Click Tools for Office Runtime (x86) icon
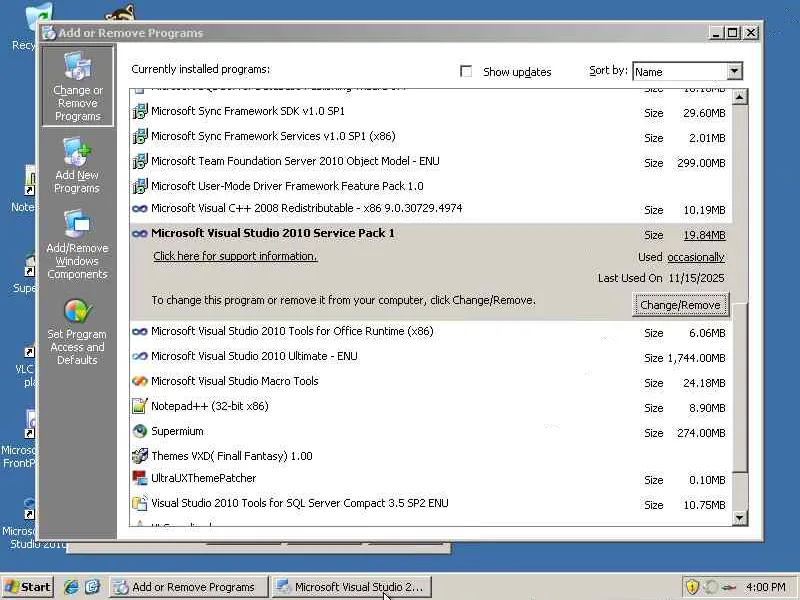Screen dimensions: 800x600 tap(140, 332)
